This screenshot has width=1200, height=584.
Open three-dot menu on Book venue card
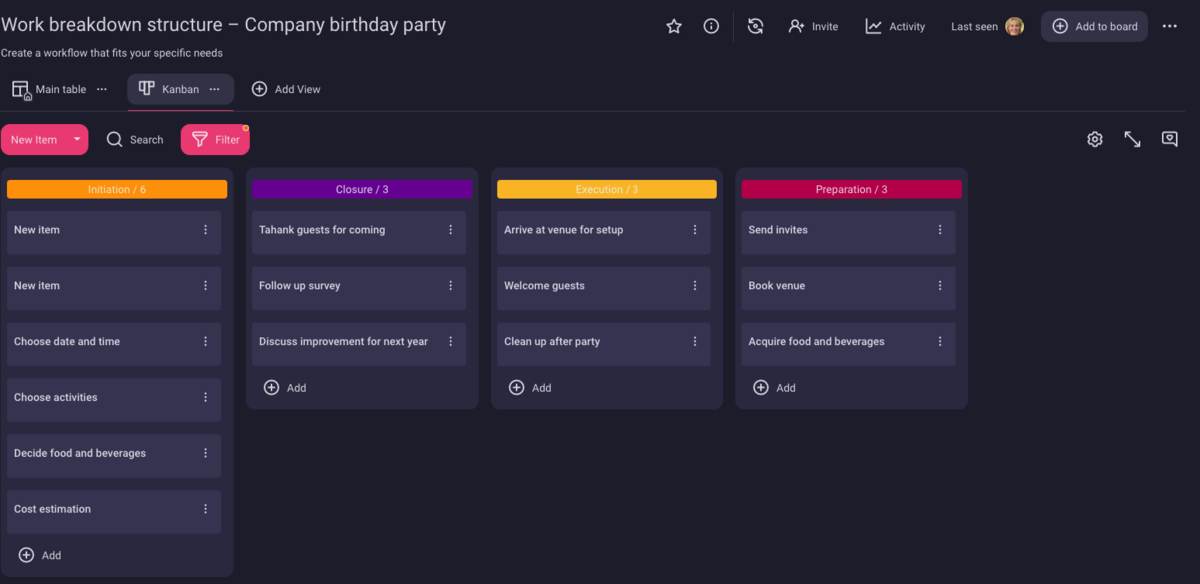click(x=940, y=286)
